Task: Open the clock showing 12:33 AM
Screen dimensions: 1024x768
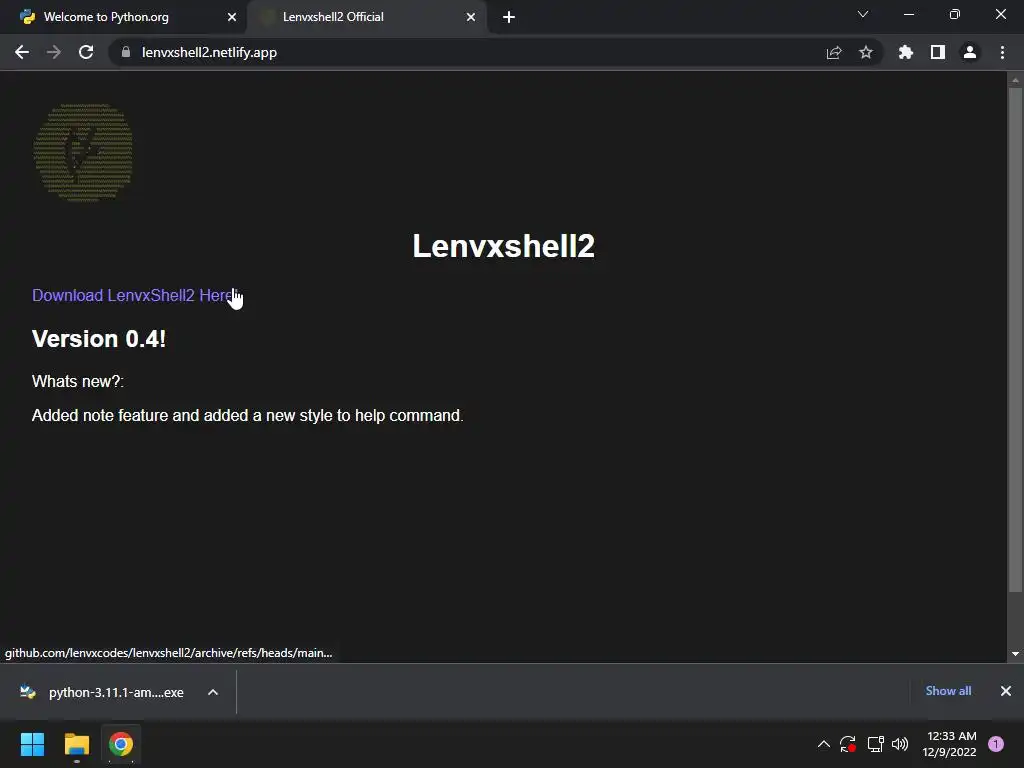Action: pos(950,744)
